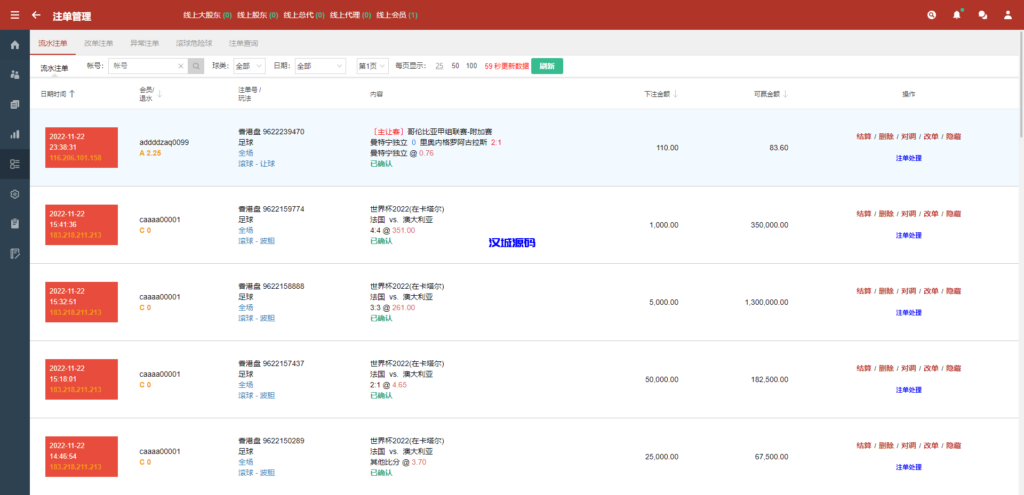Click 注单处理 for order 9622239470
The image size is (1024, 495).
[x=908, y=158]
